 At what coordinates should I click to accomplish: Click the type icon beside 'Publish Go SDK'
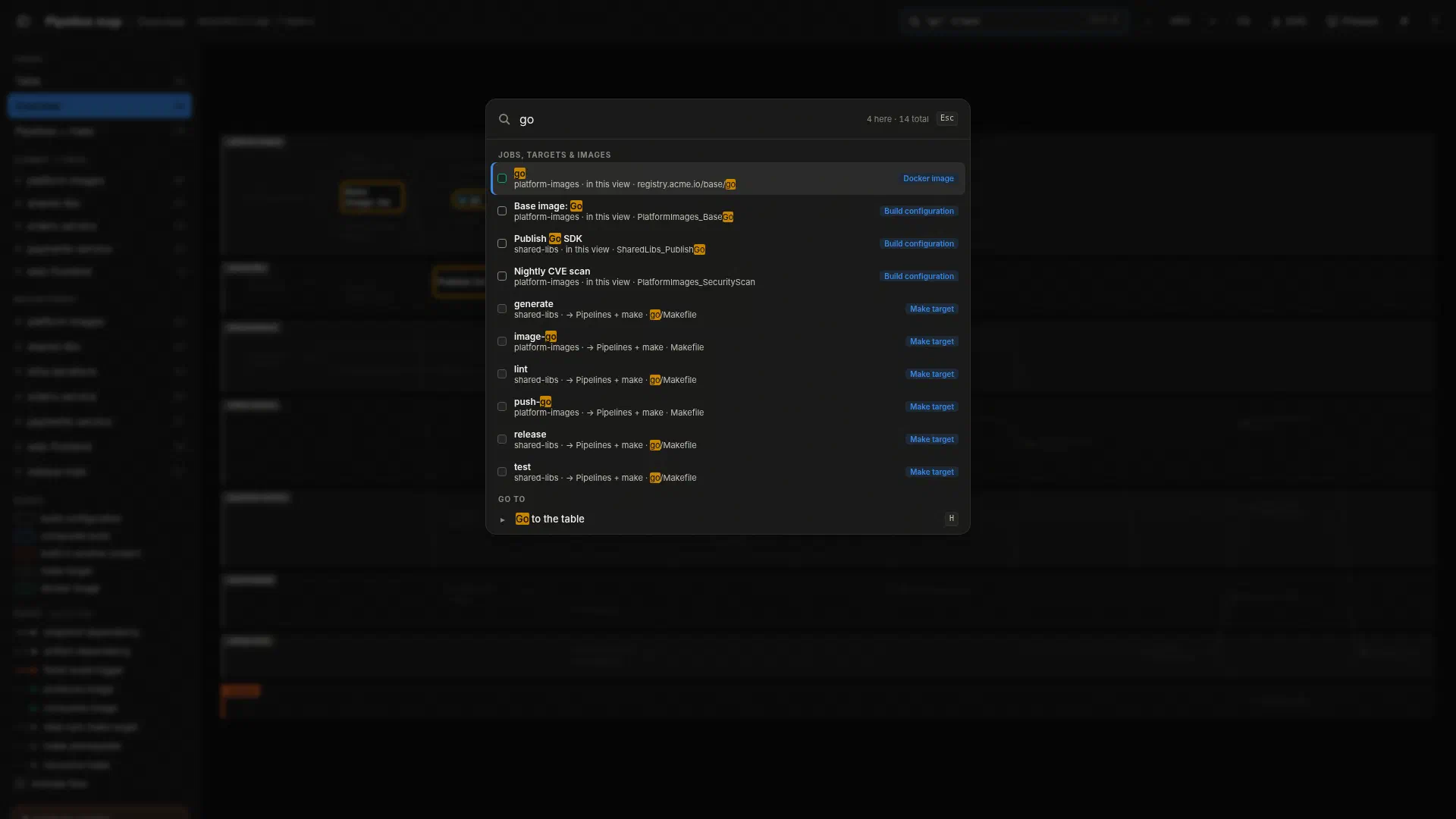coord(502,243)
